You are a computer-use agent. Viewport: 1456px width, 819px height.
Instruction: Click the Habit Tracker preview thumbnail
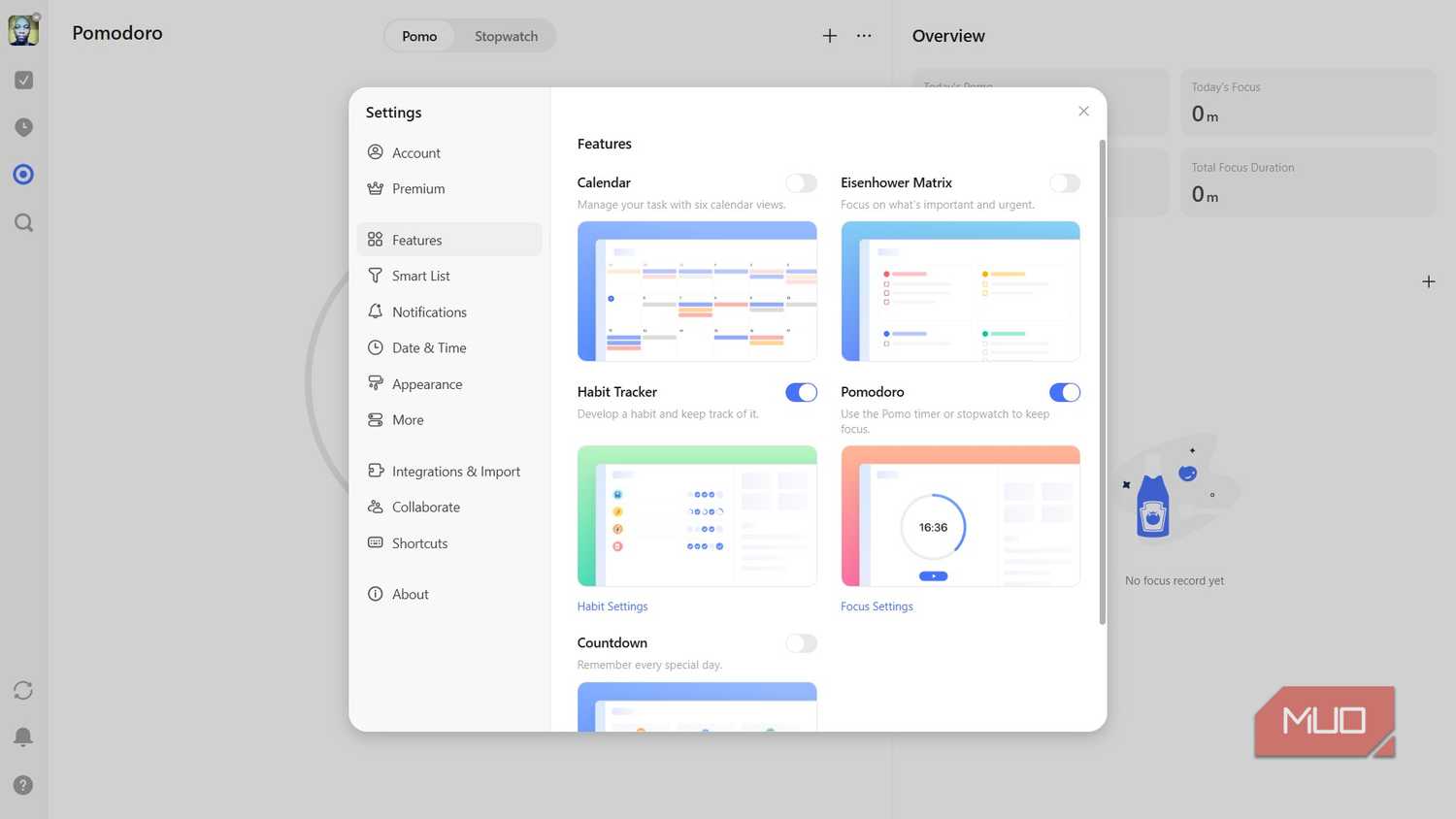(697, 516)
